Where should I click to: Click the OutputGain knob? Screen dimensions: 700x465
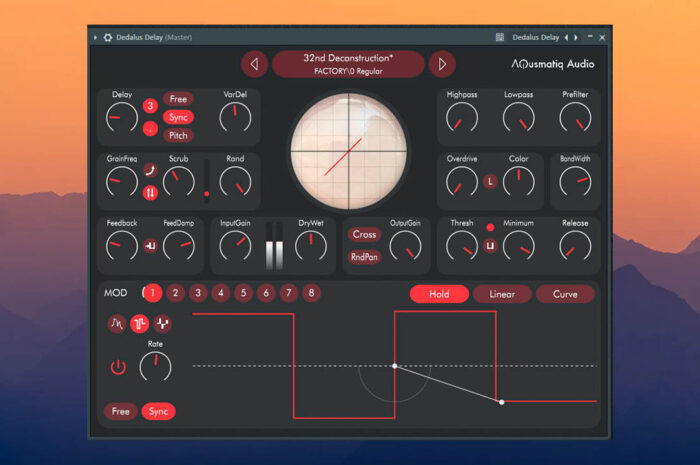coord(405,245)
